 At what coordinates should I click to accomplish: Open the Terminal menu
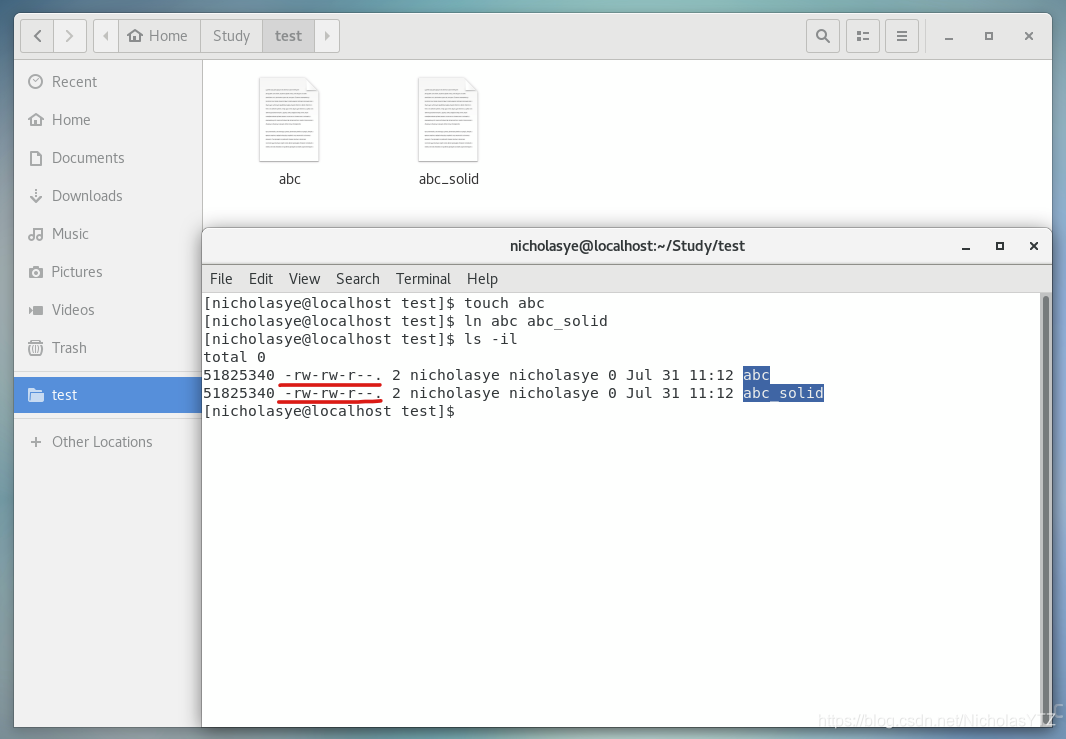coord(423,279)
